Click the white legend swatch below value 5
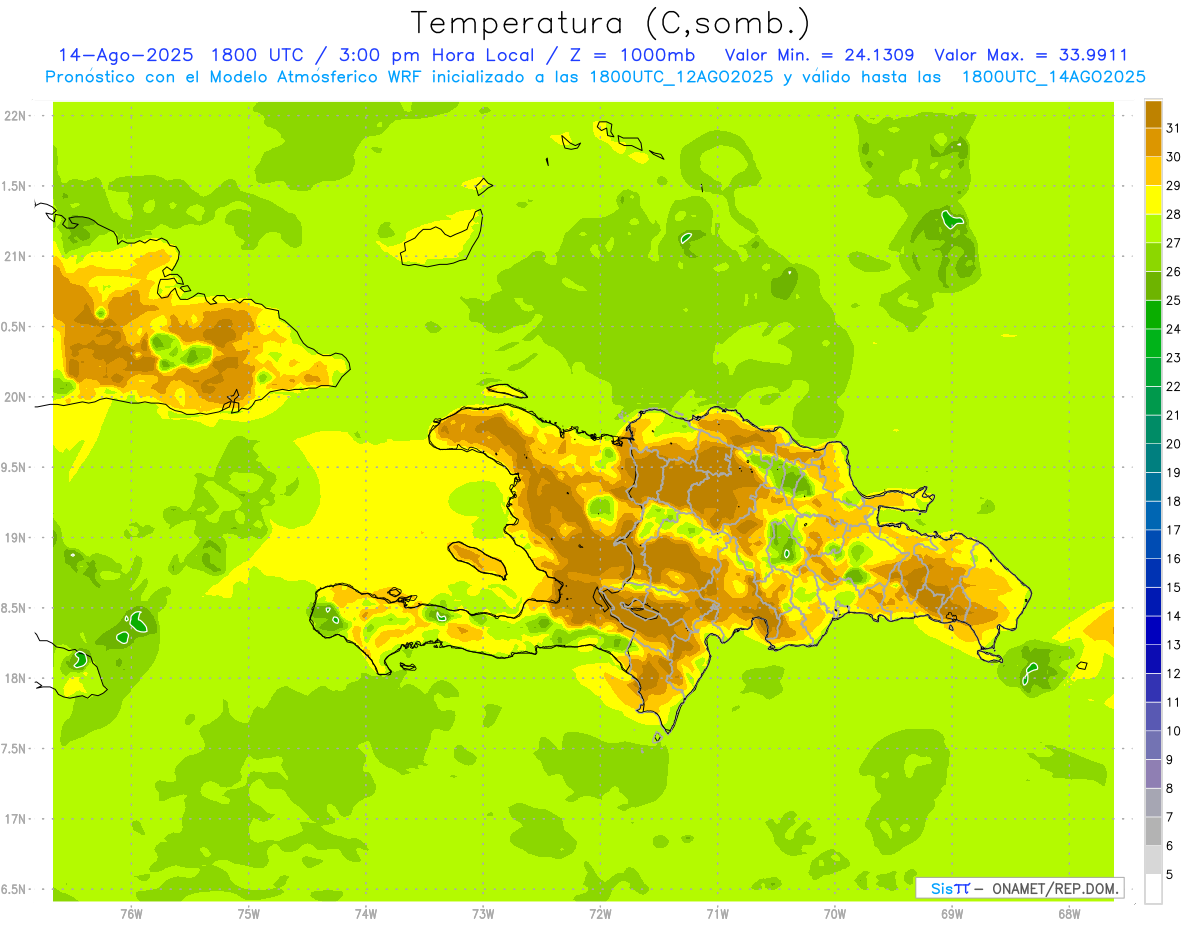Screen dimensions: 1200x927 (1153, 888)
